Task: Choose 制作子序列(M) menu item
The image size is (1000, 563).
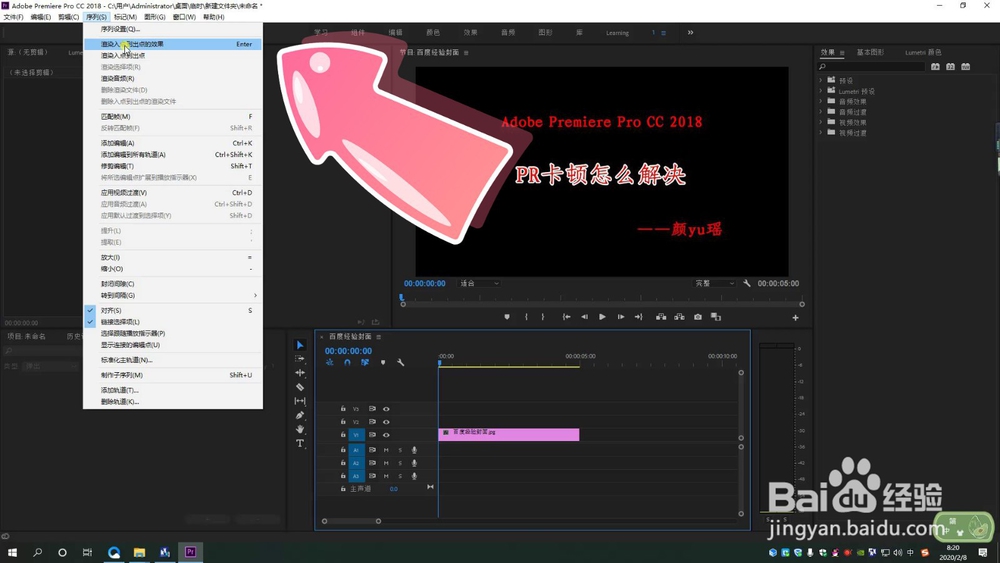Action: click(172, 375)
